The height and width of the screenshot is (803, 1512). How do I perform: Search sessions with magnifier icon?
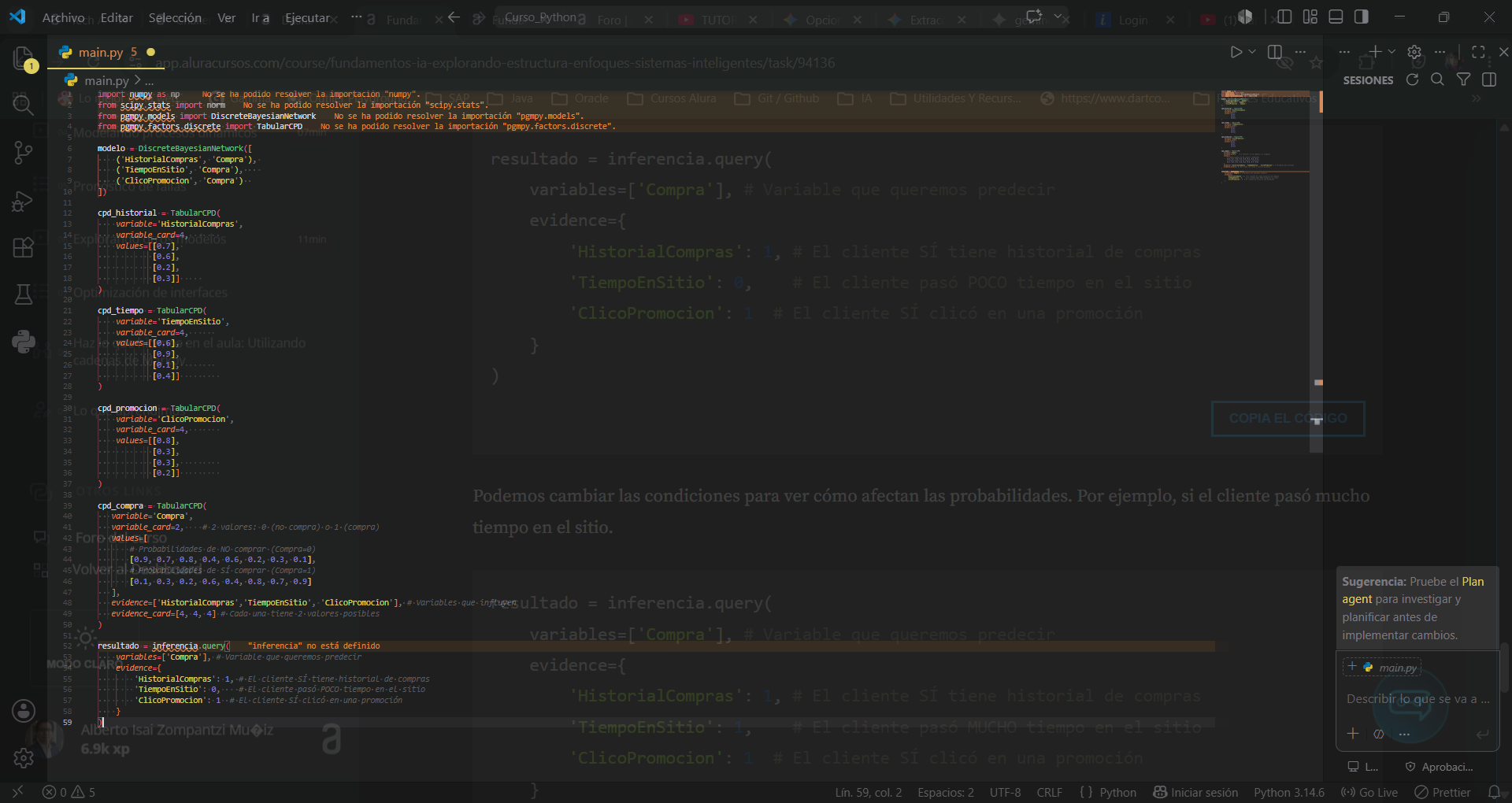click(x=1437, y=80)
